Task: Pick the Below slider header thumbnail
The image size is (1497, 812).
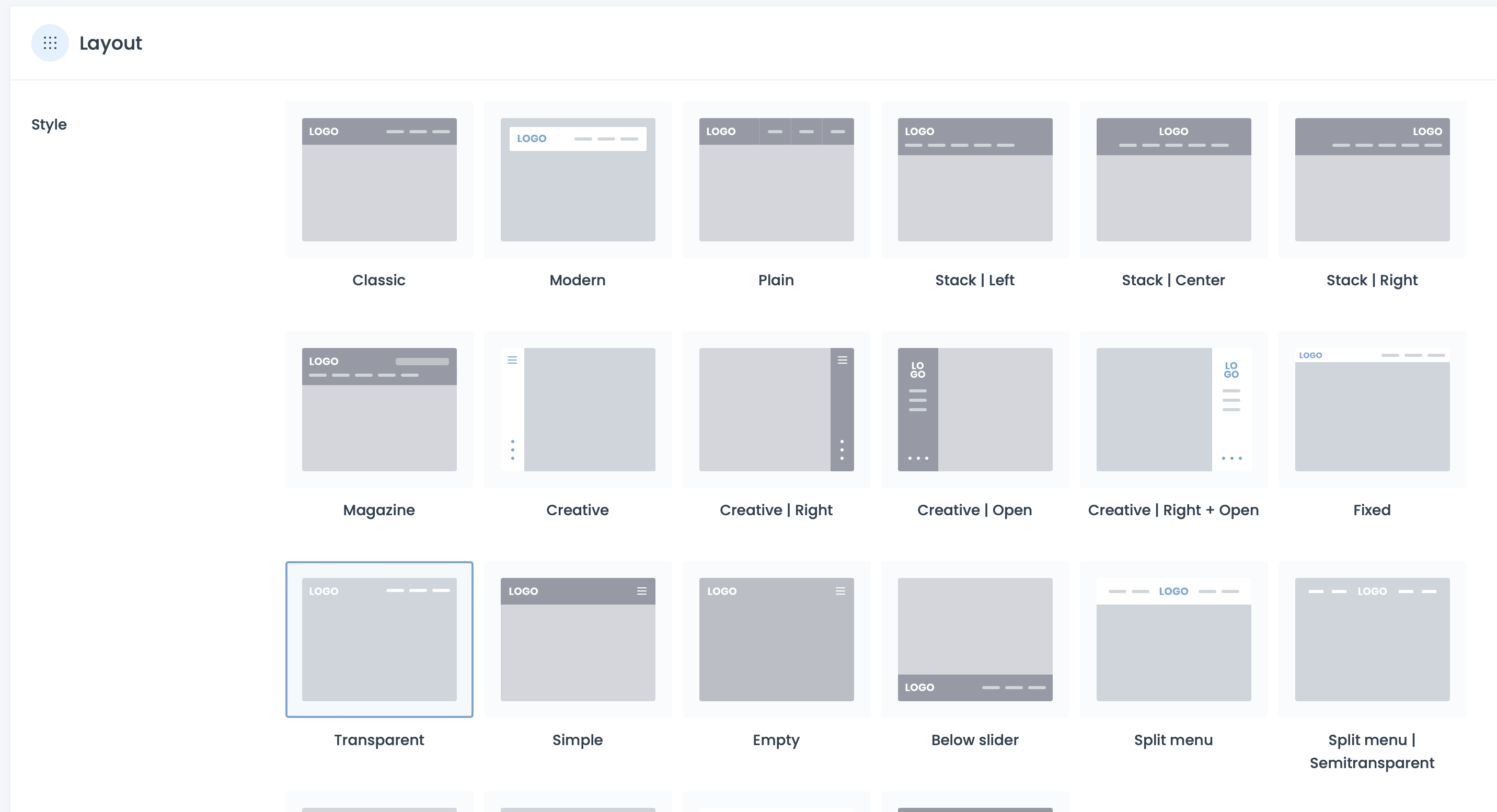Action: 975,640
